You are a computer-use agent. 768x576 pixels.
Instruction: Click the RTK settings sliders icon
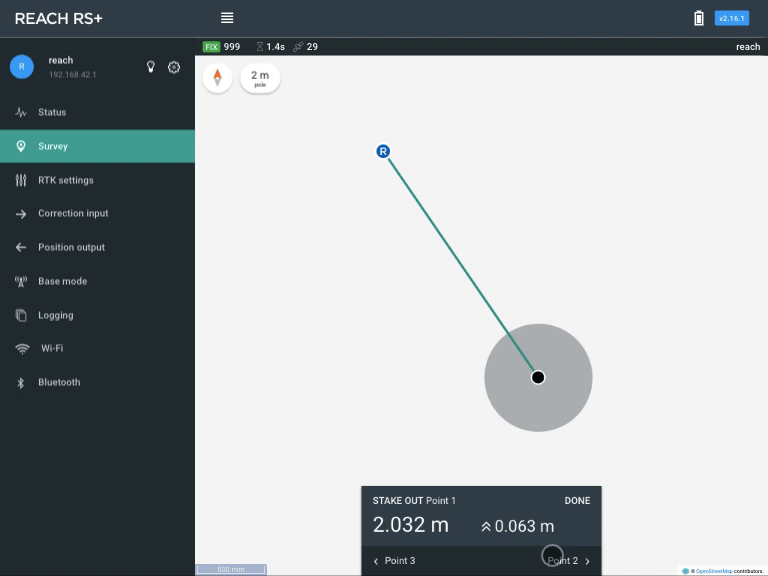click(21, 180)
